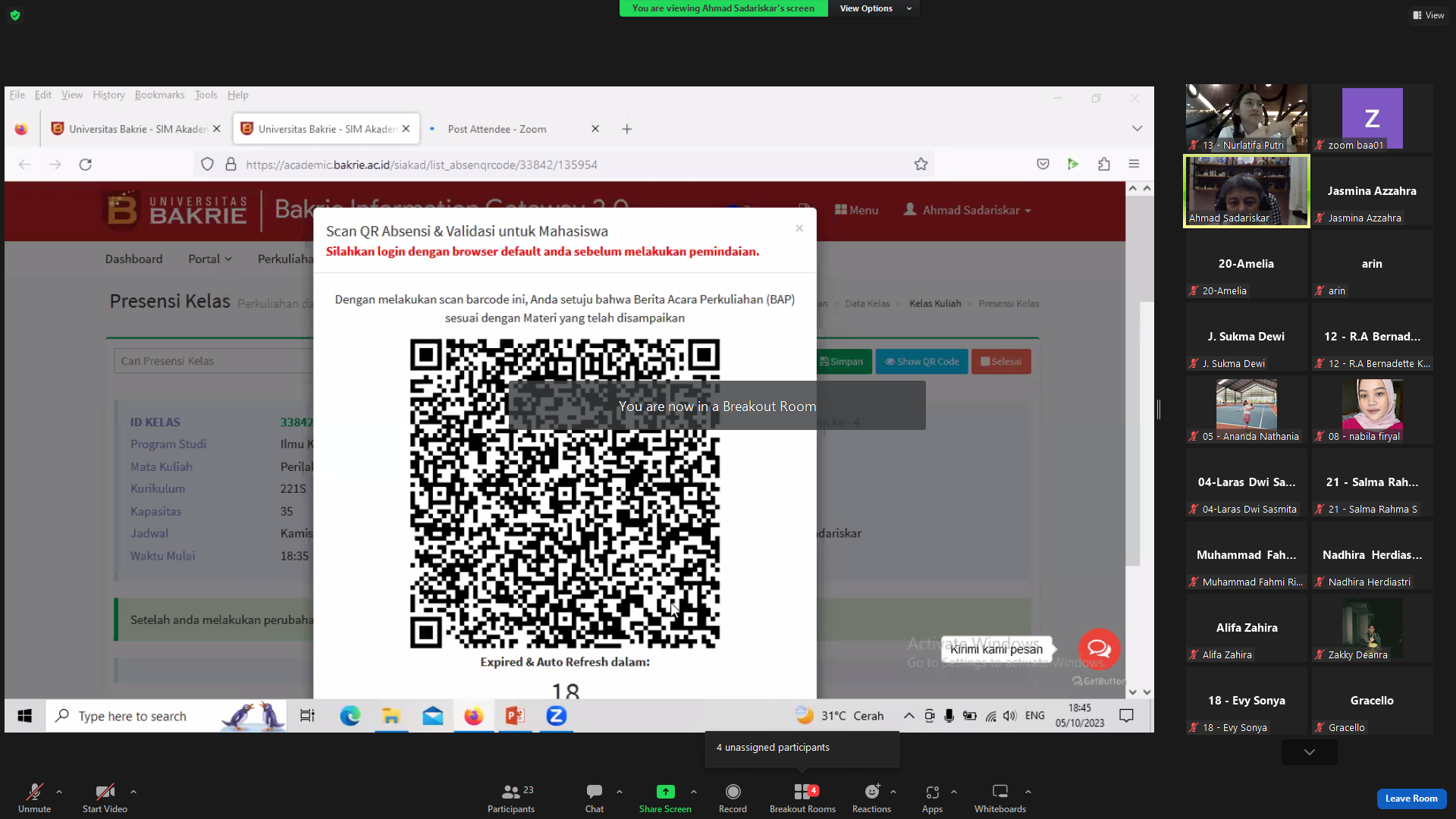Expand the Portal navigation dropdown

coord(210,259)
